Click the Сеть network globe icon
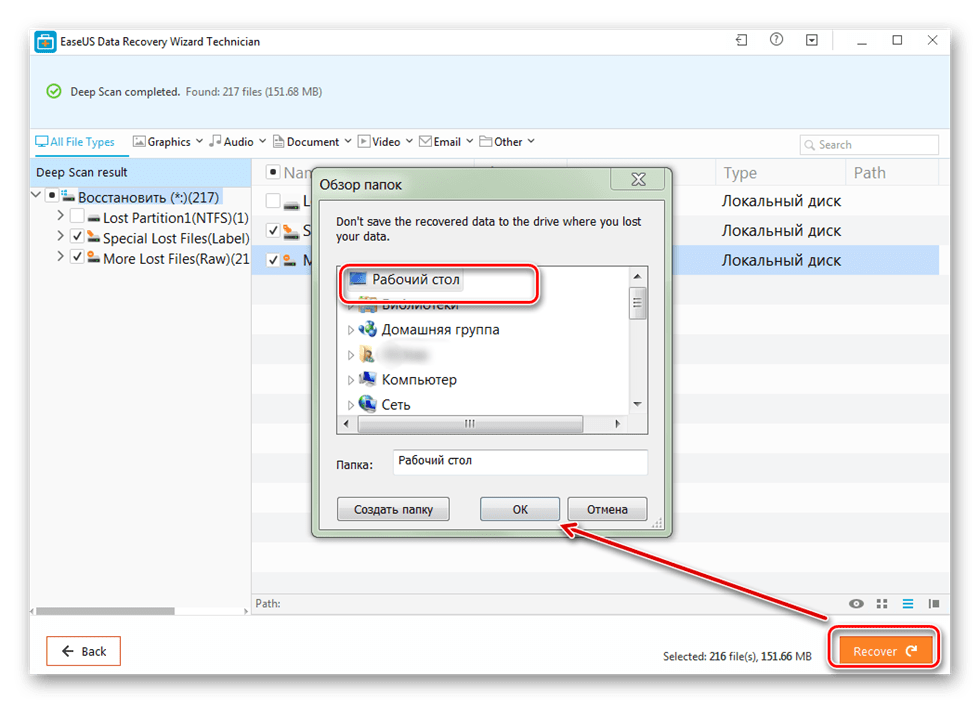Image resolution: width=980 pixels, height=704 pixels. coord(368,404)
